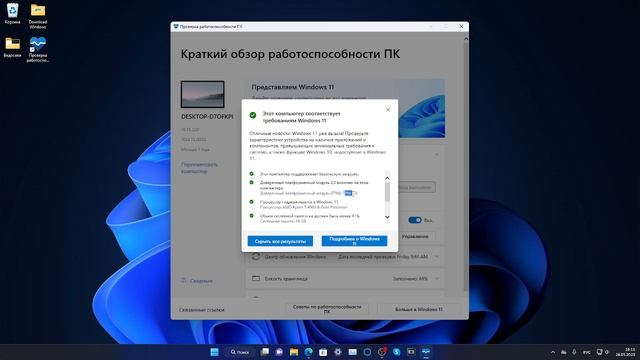
Task: Open Microsoft Store from the taskbar
Action: point(323,352)
